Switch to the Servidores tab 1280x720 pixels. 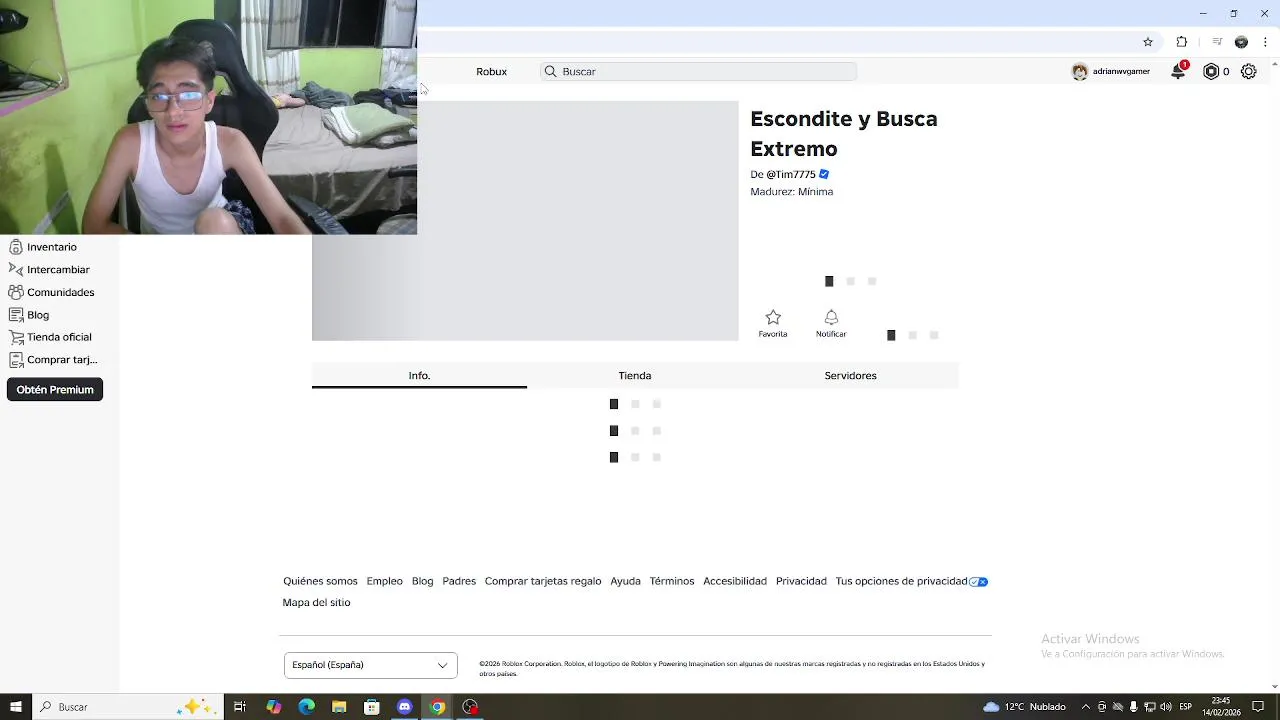point(850,376)
